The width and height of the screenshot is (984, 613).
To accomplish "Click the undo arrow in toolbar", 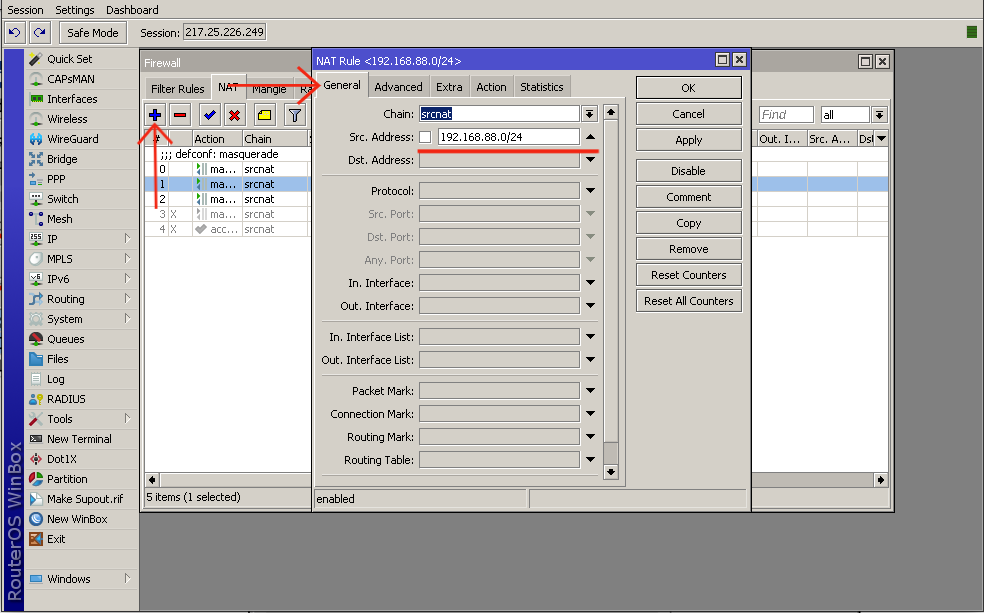I will tap(15, 33).
